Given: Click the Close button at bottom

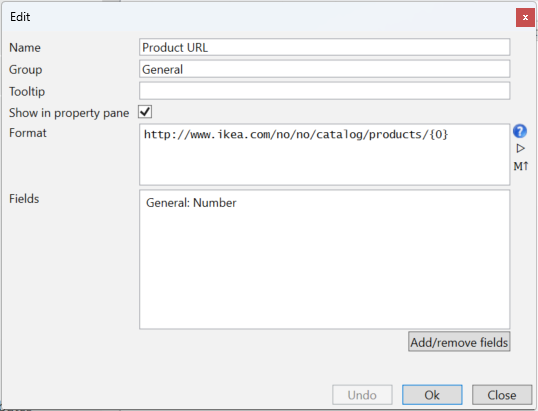Looking at the screenshot, I should 502,395.
